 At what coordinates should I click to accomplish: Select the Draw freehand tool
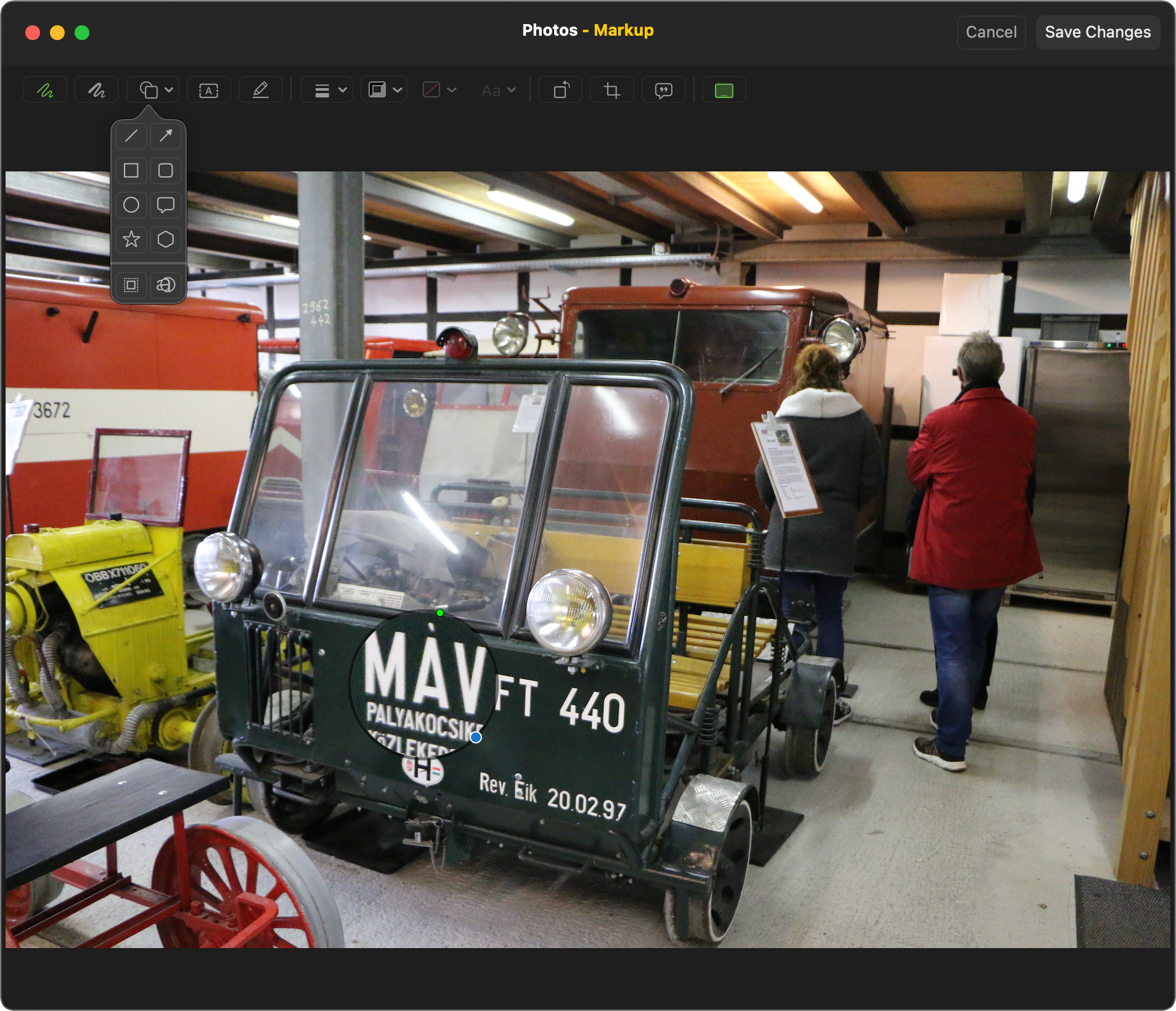[96, 91]
